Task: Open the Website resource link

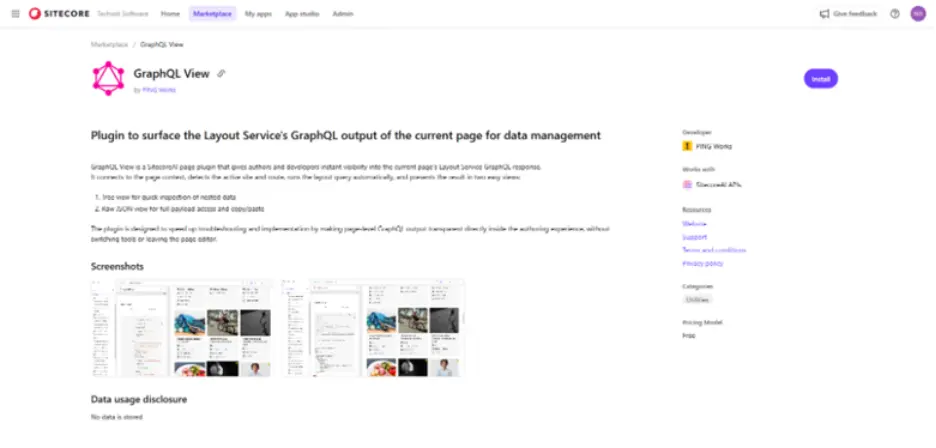Action: pos(694,223)
